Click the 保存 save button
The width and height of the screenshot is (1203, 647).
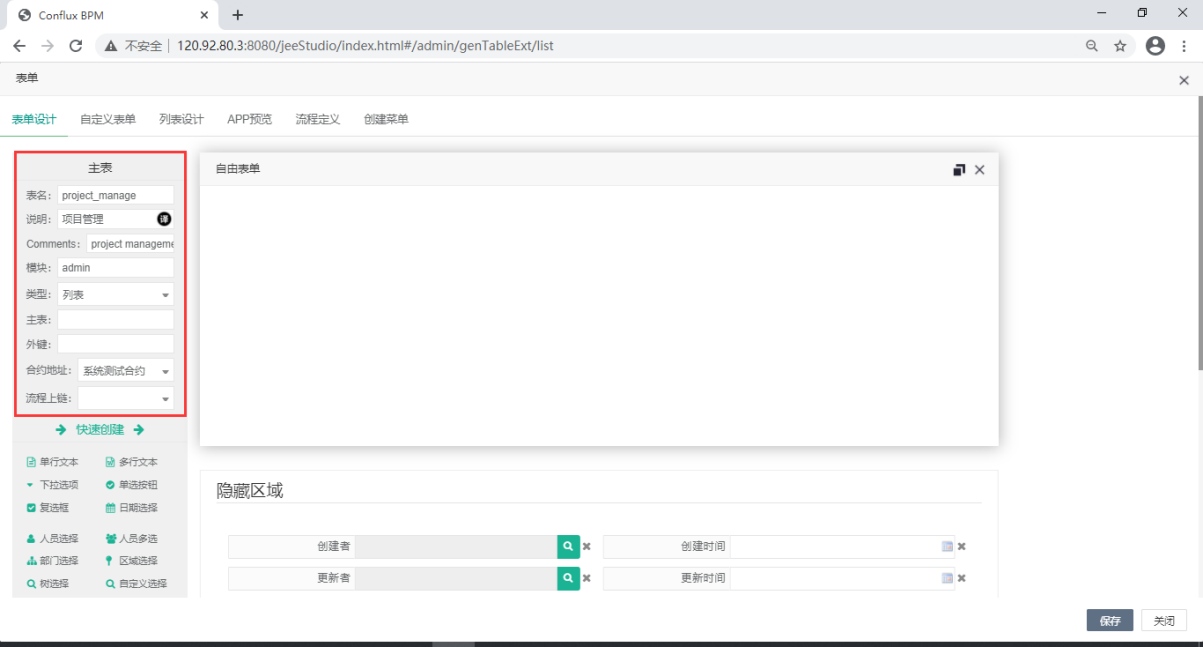click(1110, 620)
